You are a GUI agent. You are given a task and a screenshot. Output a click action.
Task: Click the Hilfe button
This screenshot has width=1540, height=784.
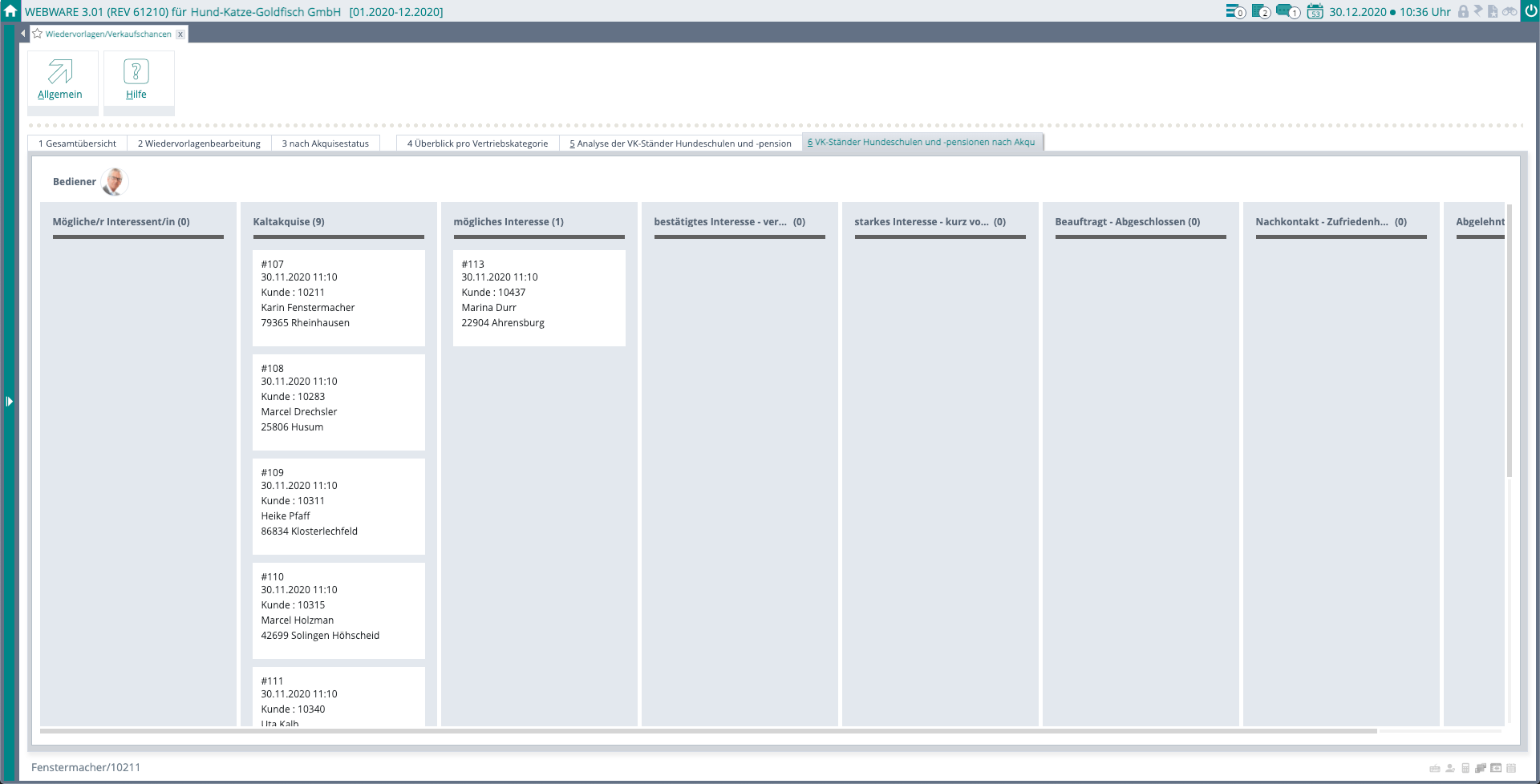click(x=136, y=79)
